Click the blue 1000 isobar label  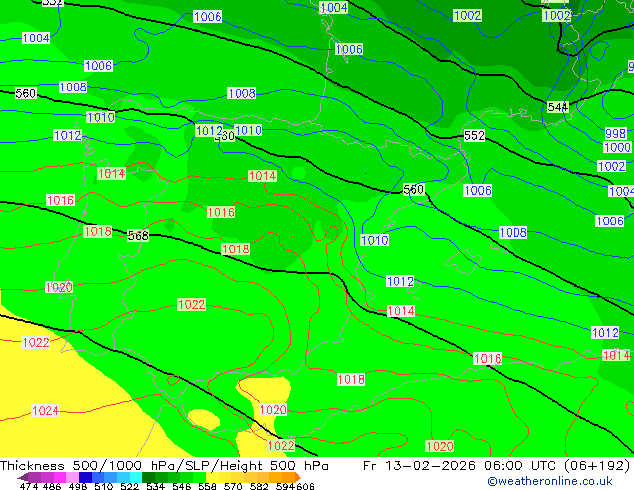617,147
